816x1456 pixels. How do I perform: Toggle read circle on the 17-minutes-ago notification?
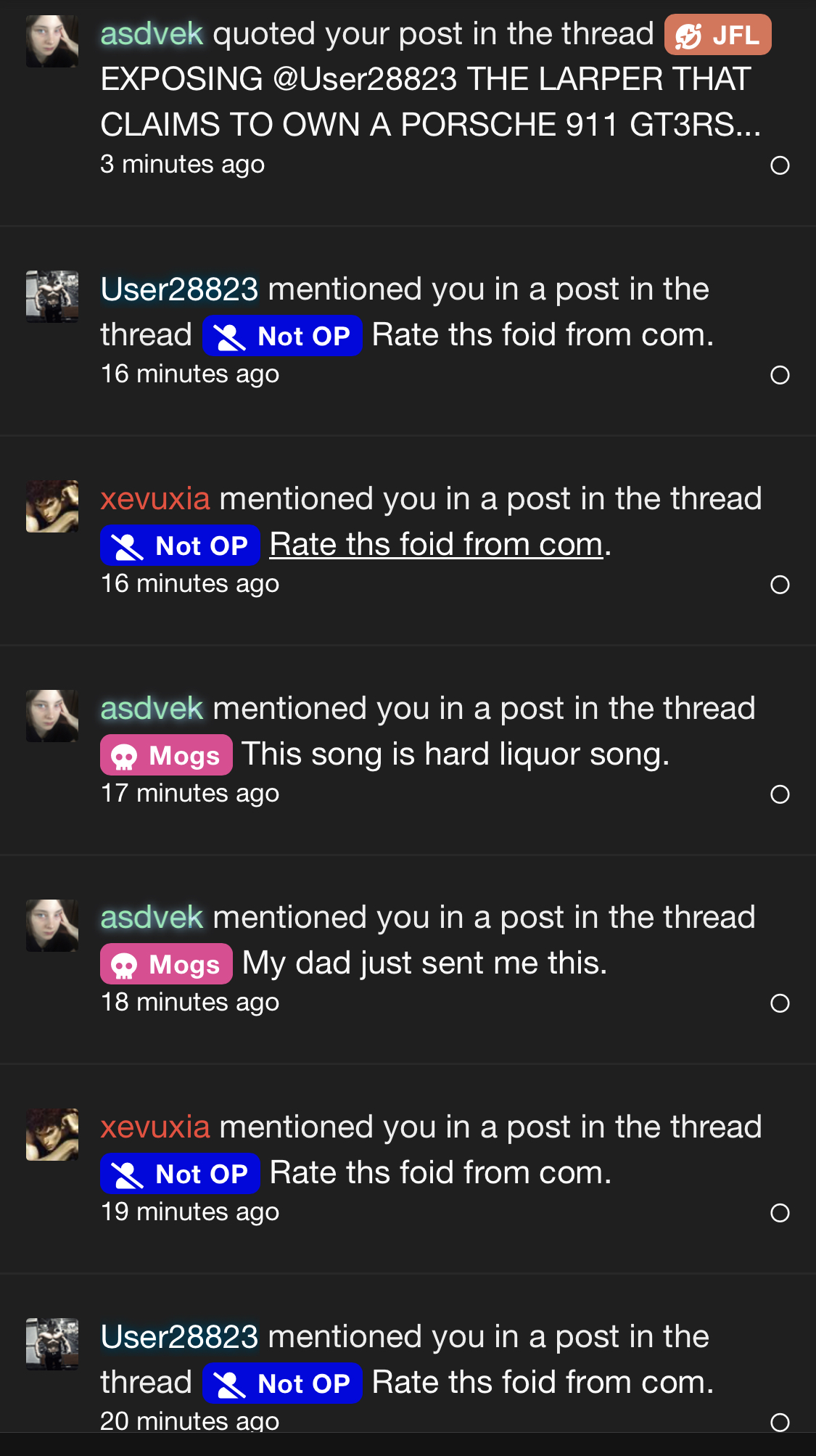[x=780, y=794]
